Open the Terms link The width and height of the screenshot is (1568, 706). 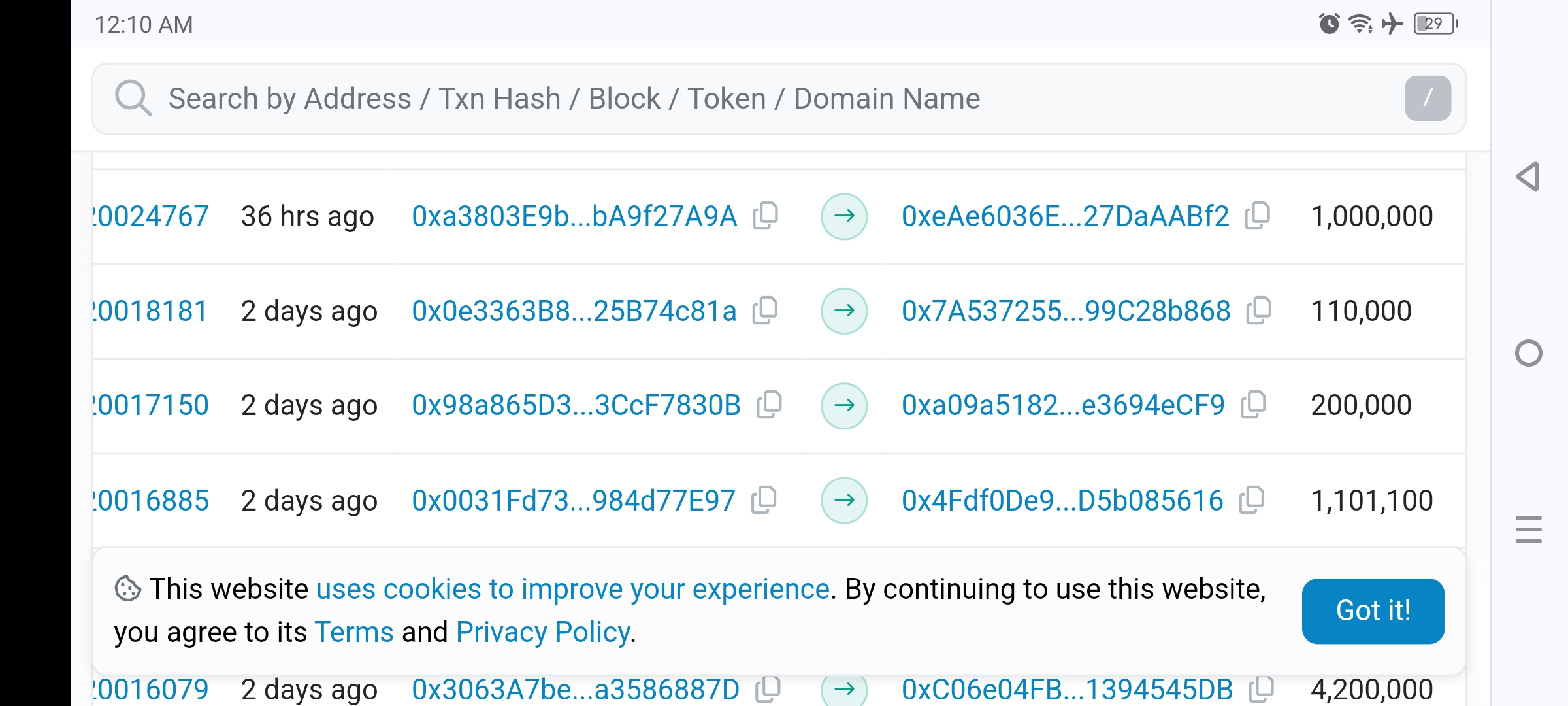(x=354, y=632)
